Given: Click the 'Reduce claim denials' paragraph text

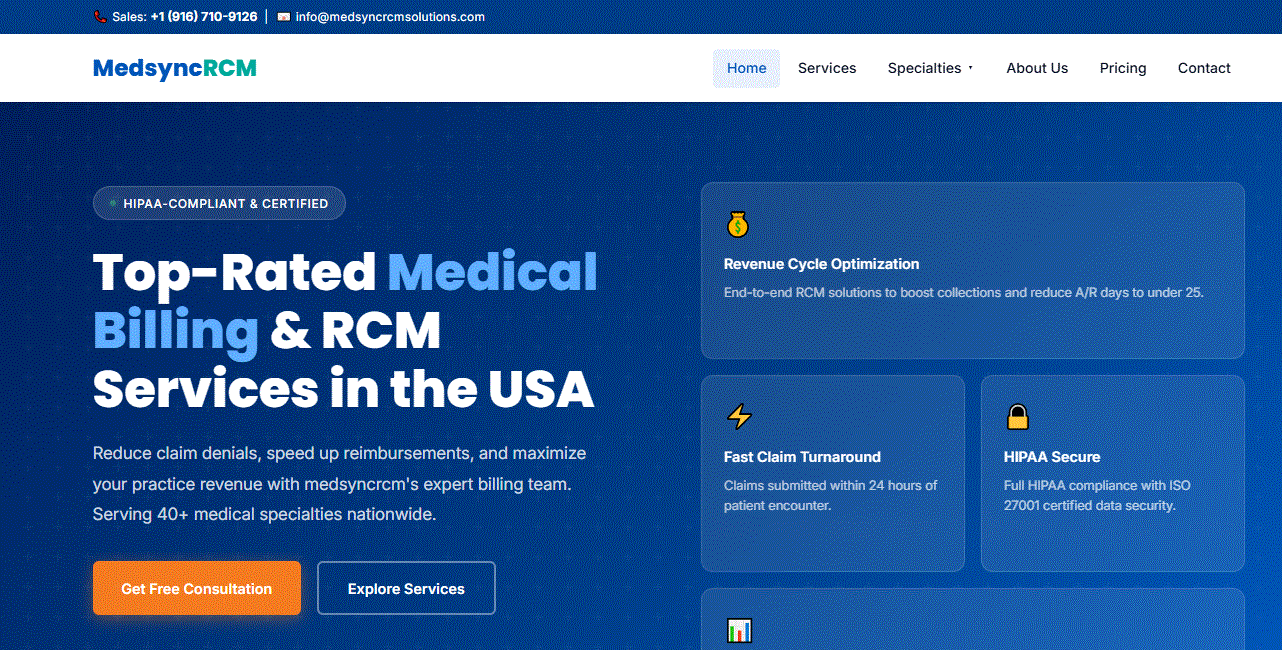Looking at the screenshot, I should click(340, 484).
